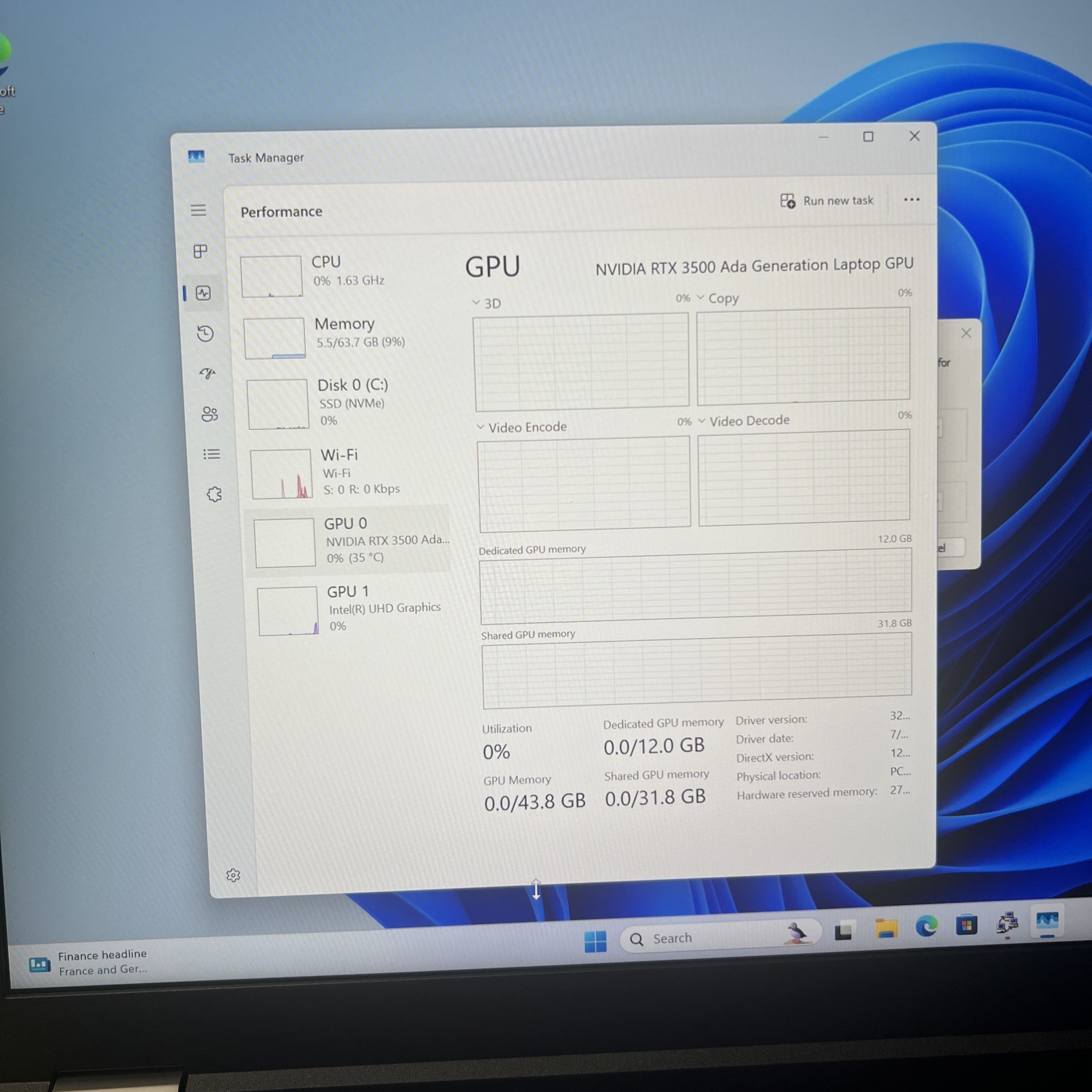Click the Task Manager title bar icon
1092x1092 pixels.
197,157
